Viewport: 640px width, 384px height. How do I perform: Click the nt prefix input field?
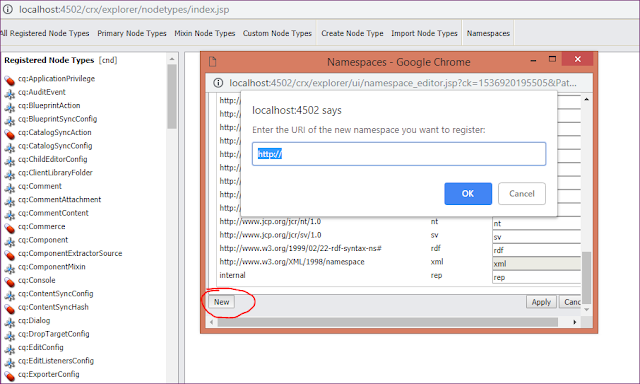(536, 223)
